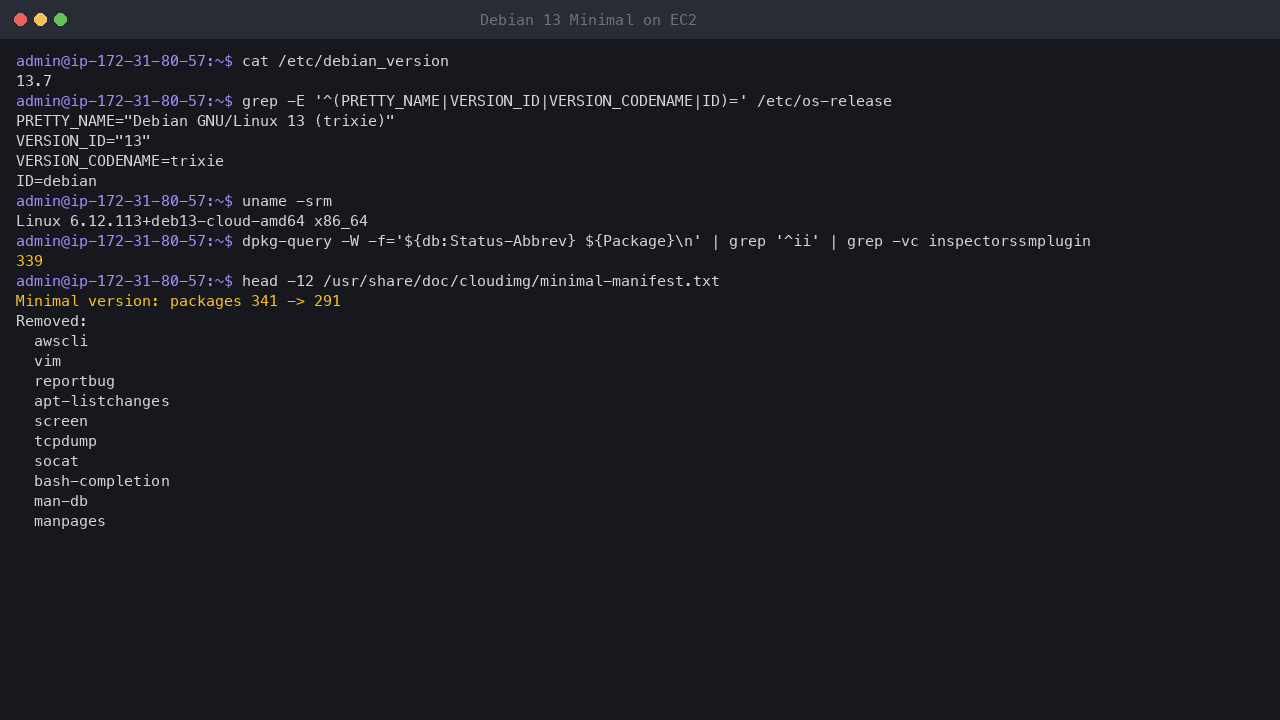Image resolution: width=1280 pixels, height=720 pixels.
Task: Click the removed package "bash-completion"
Action: pos(102,481)
